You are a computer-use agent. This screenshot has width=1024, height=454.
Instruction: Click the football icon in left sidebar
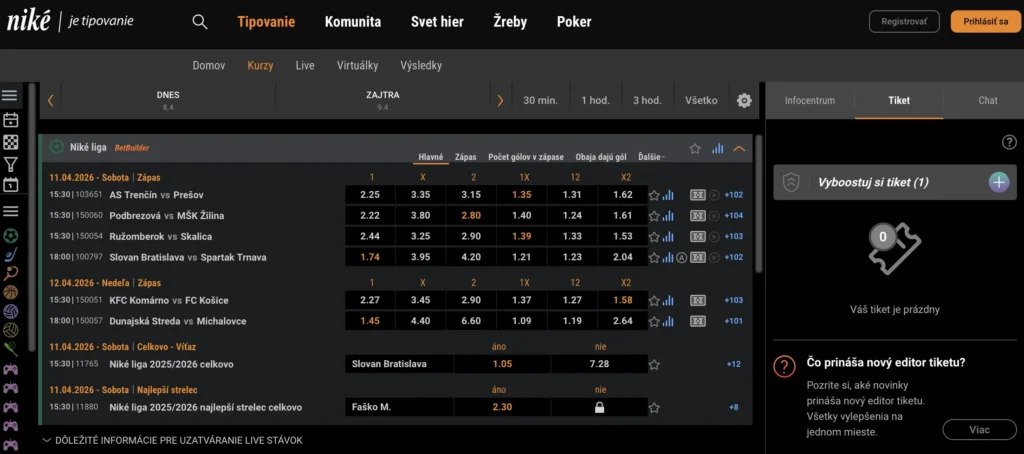[11, 236]
